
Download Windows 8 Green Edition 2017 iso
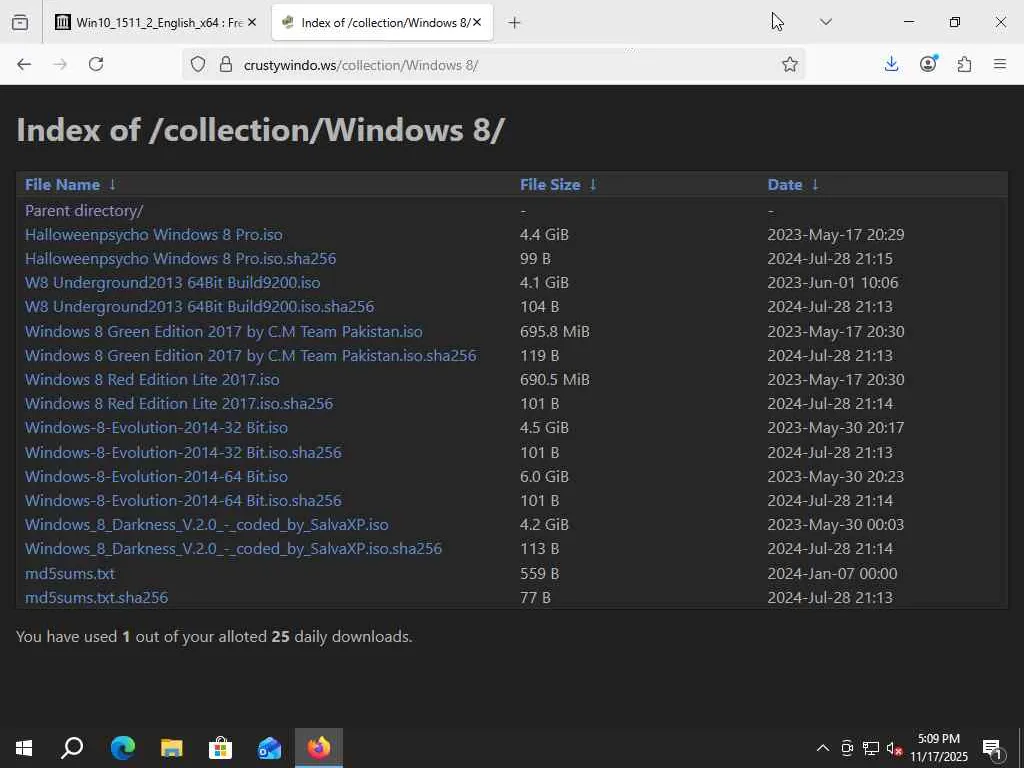(223, 332)
